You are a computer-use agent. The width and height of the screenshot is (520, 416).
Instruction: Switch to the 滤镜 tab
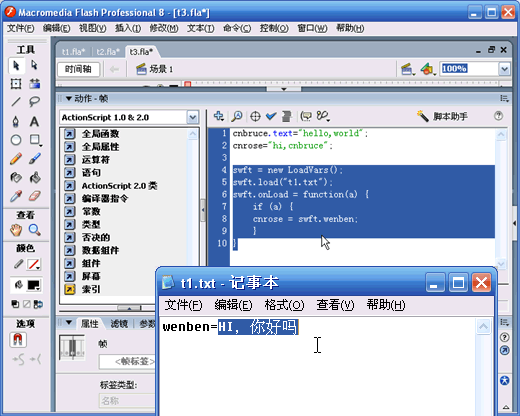[x=119, y=323]
